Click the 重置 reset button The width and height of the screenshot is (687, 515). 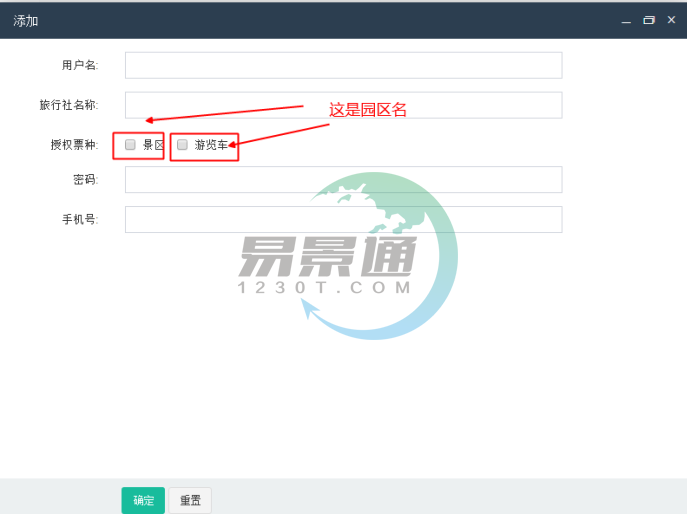(x=190, y=500)
